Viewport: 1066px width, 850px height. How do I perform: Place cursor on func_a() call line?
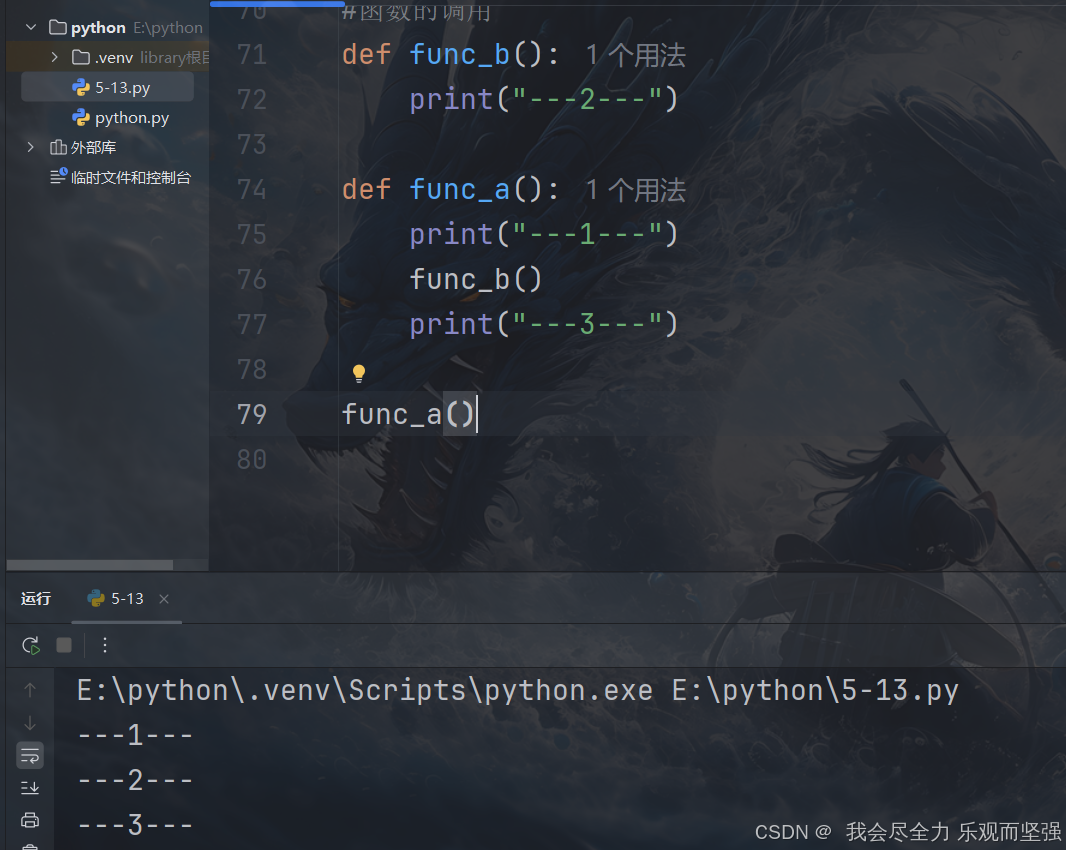pos(408,414)
